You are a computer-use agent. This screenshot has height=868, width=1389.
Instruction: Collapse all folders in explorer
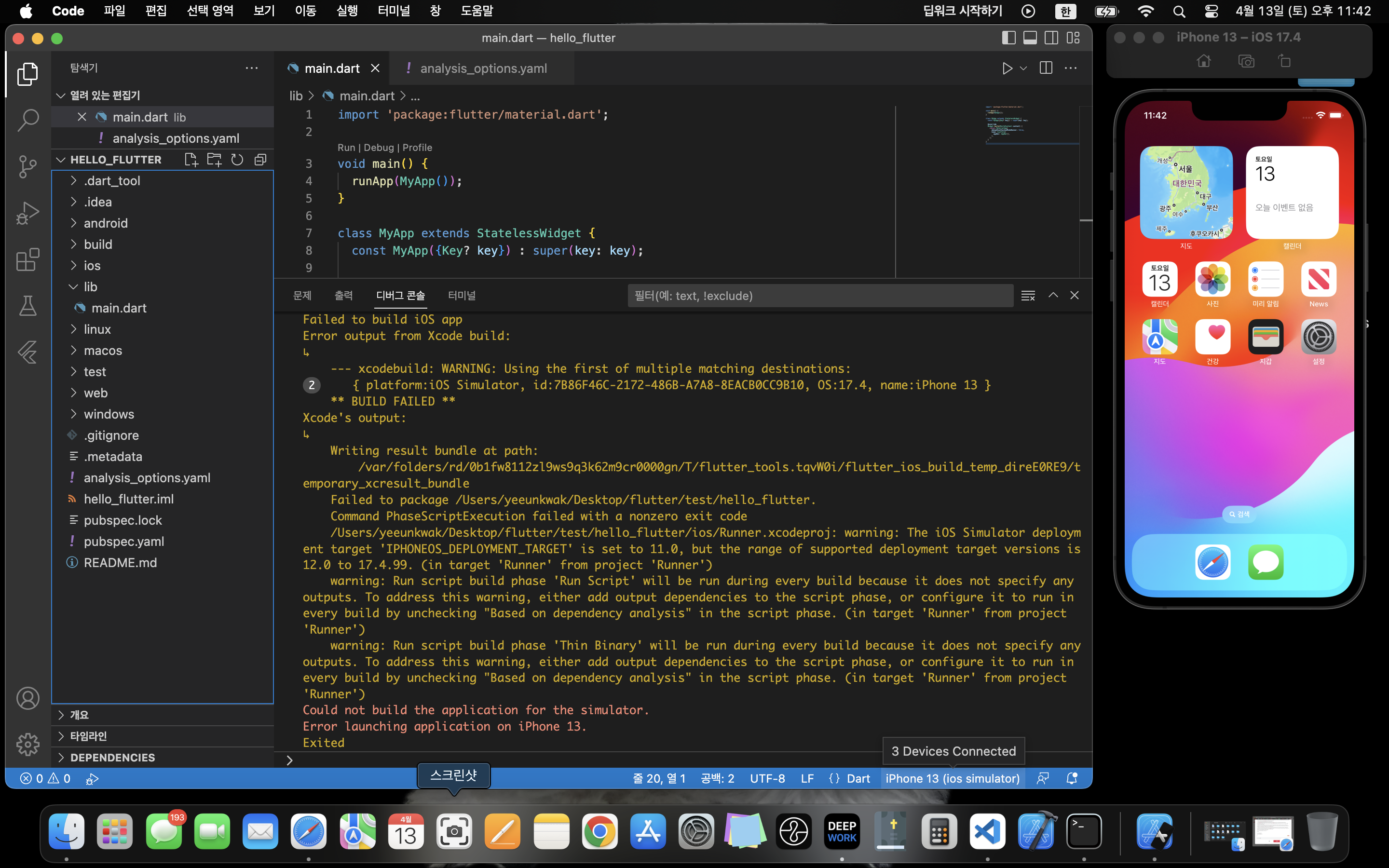(x=260, y=160)
